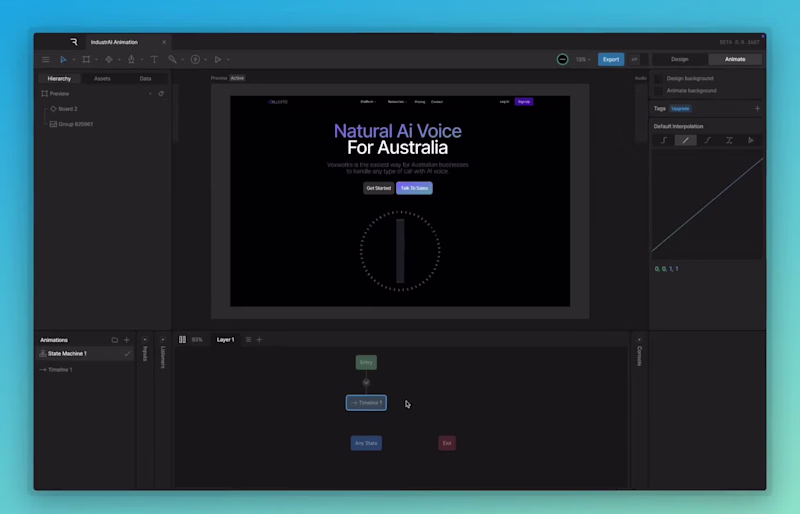Close the IndustrAI Animation tab
This screenshot has width=800, height=514.
pos(164,42)
